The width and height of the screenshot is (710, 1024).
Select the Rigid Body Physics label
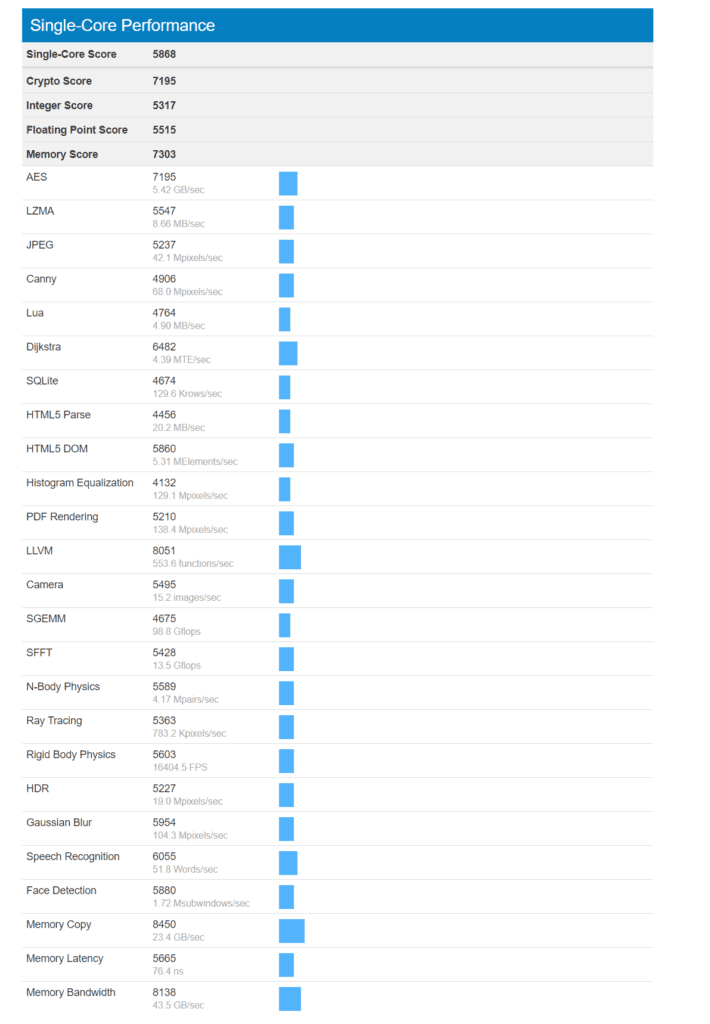pos(71,754)
